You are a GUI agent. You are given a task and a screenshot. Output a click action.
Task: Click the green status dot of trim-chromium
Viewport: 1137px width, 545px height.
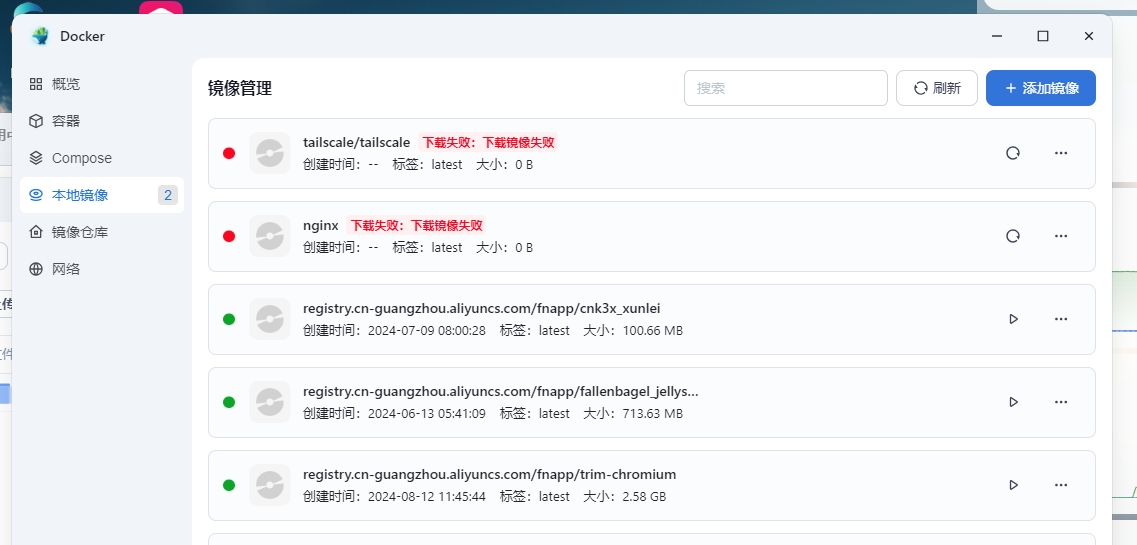[x=229, y=485]
